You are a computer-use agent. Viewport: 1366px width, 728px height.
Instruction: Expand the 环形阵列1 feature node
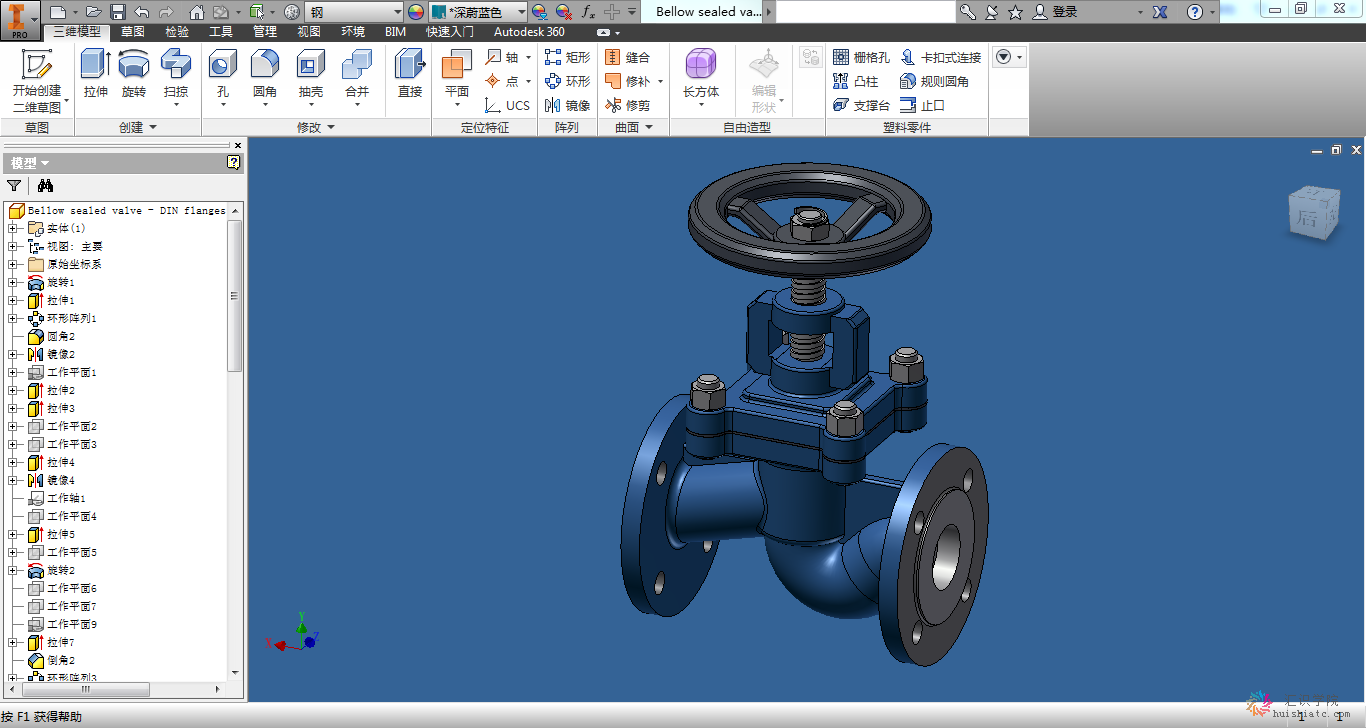tap(13, 318)
